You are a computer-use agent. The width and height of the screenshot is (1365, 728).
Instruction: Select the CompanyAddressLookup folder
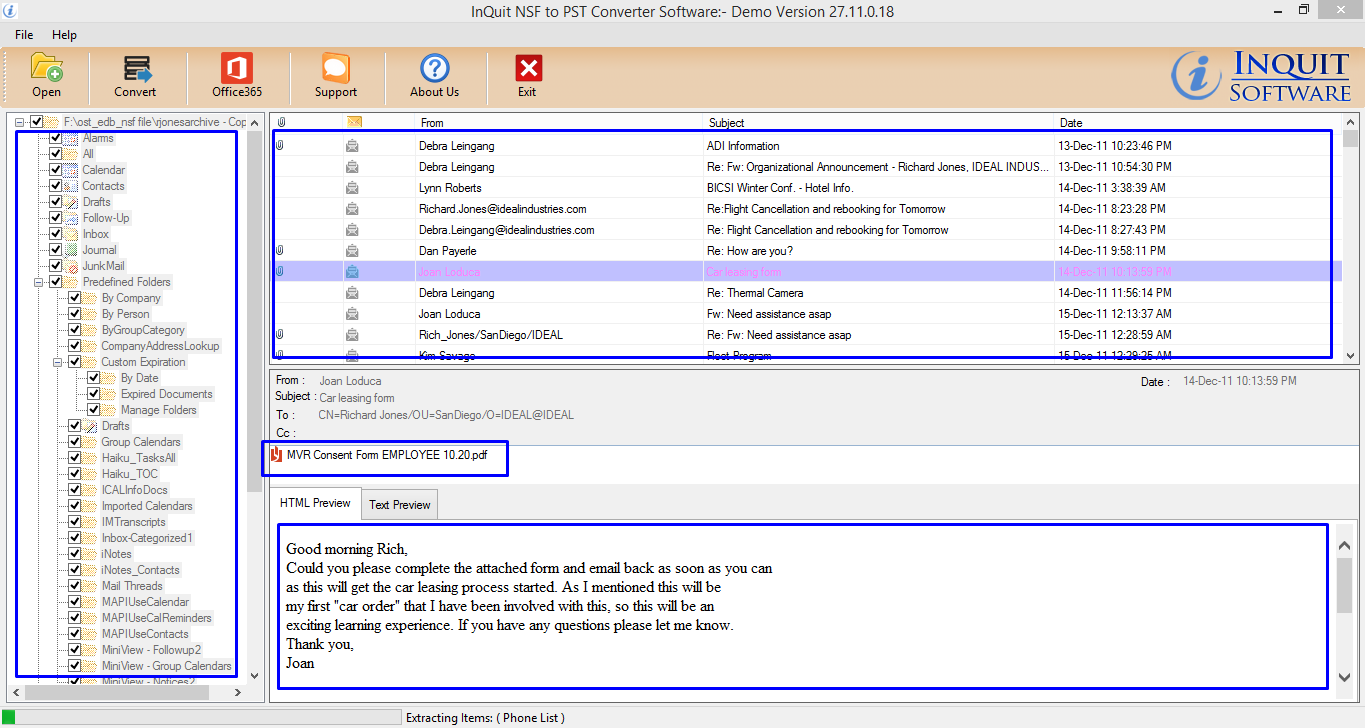[160, 346]
